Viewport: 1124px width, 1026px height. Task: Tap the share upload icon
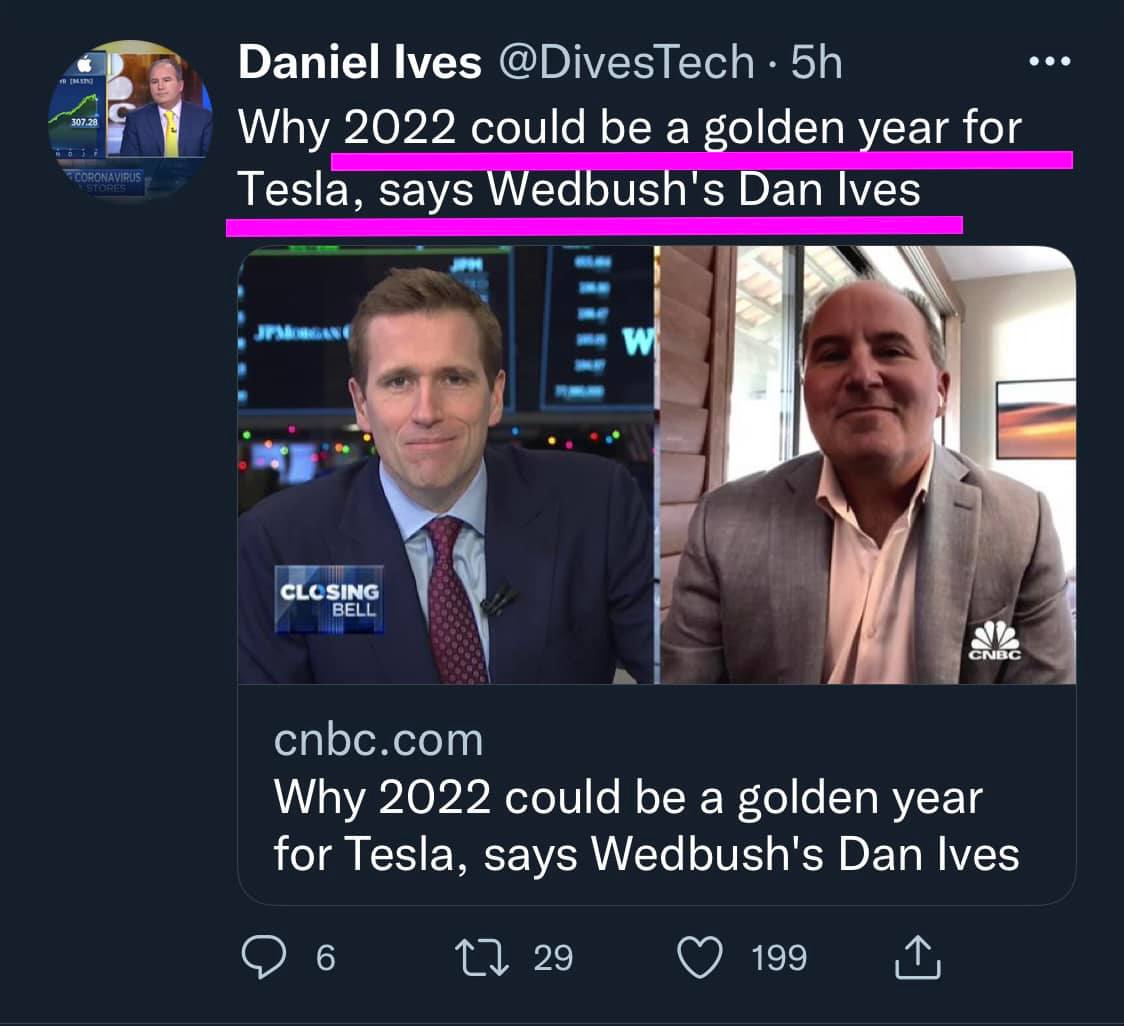coord(915,957)
